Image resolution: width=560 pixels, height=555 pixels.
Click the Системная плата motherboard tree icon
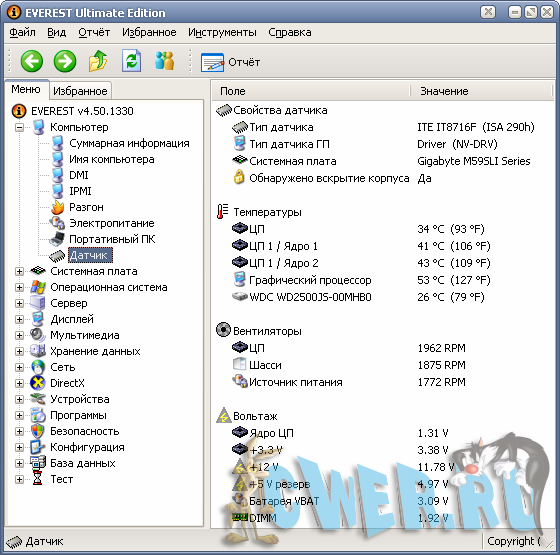click(x=38, y=271)
